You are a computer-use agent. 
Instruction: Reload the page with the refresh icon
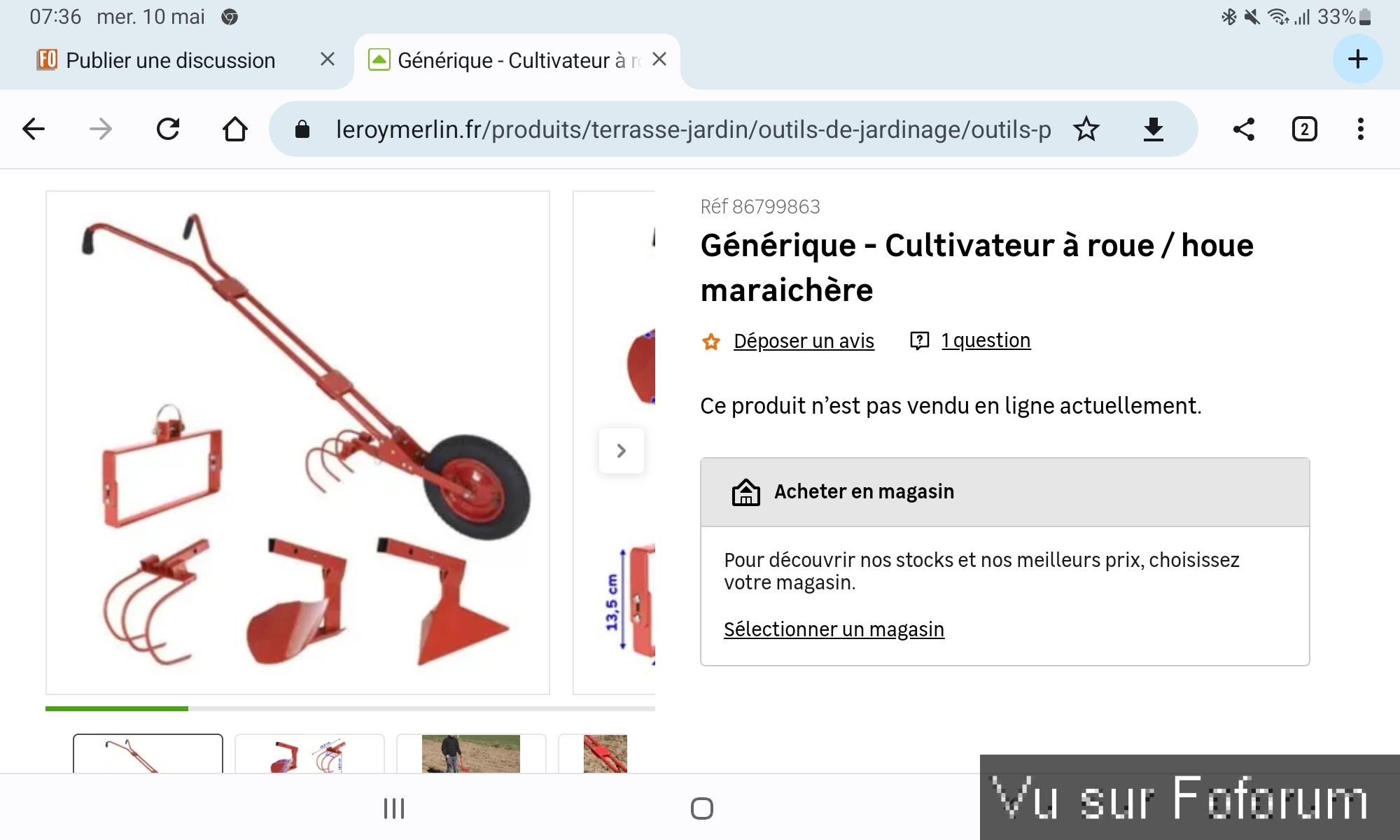pos(168,129)
